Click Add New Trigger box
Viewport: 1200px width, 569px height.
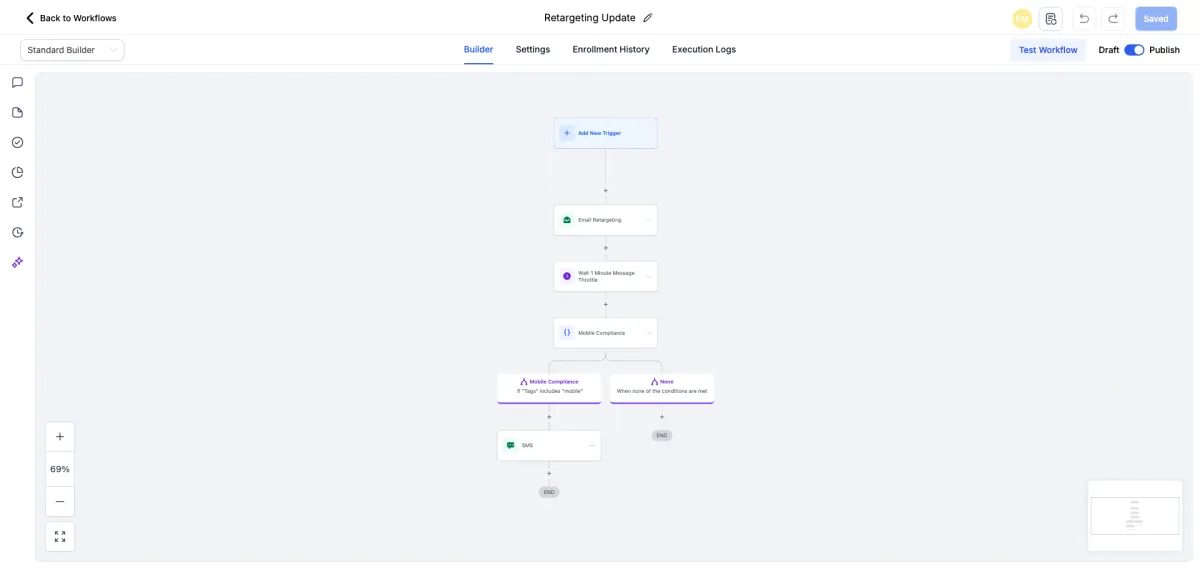(x=605, y=133)
